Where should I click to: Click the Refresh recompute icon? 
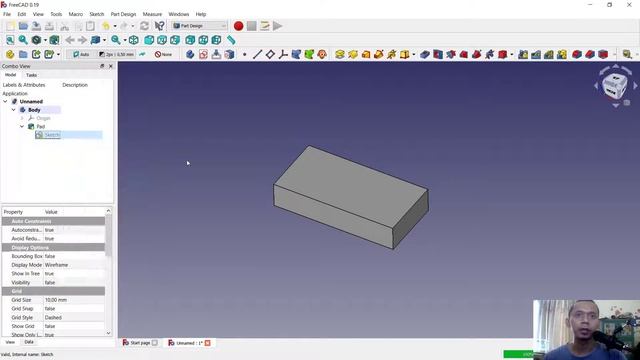(x=144, y=26)
